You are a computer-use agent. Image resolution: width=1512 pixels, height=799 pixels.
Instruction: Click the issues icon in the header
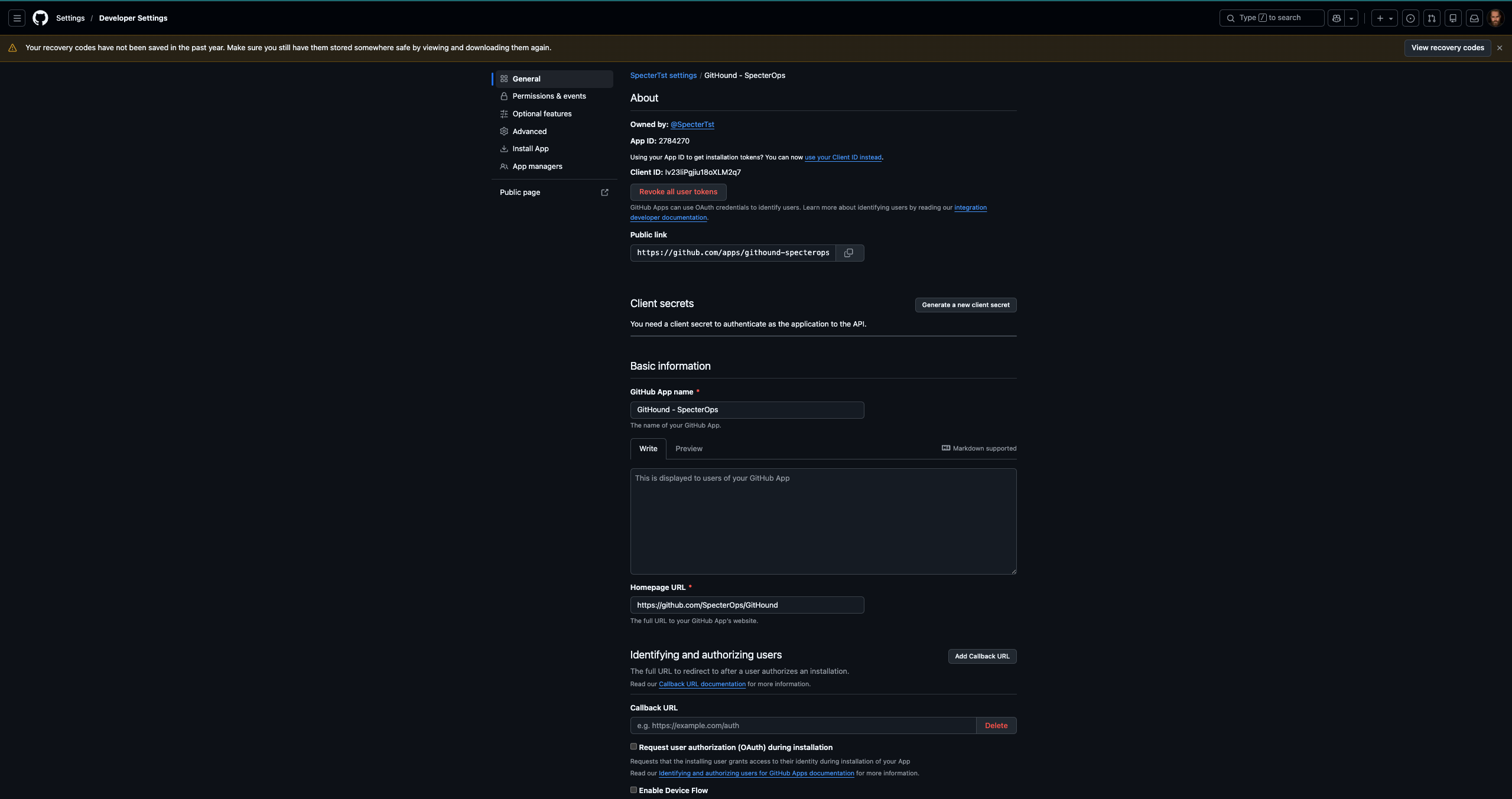(x=1411, y=18)
